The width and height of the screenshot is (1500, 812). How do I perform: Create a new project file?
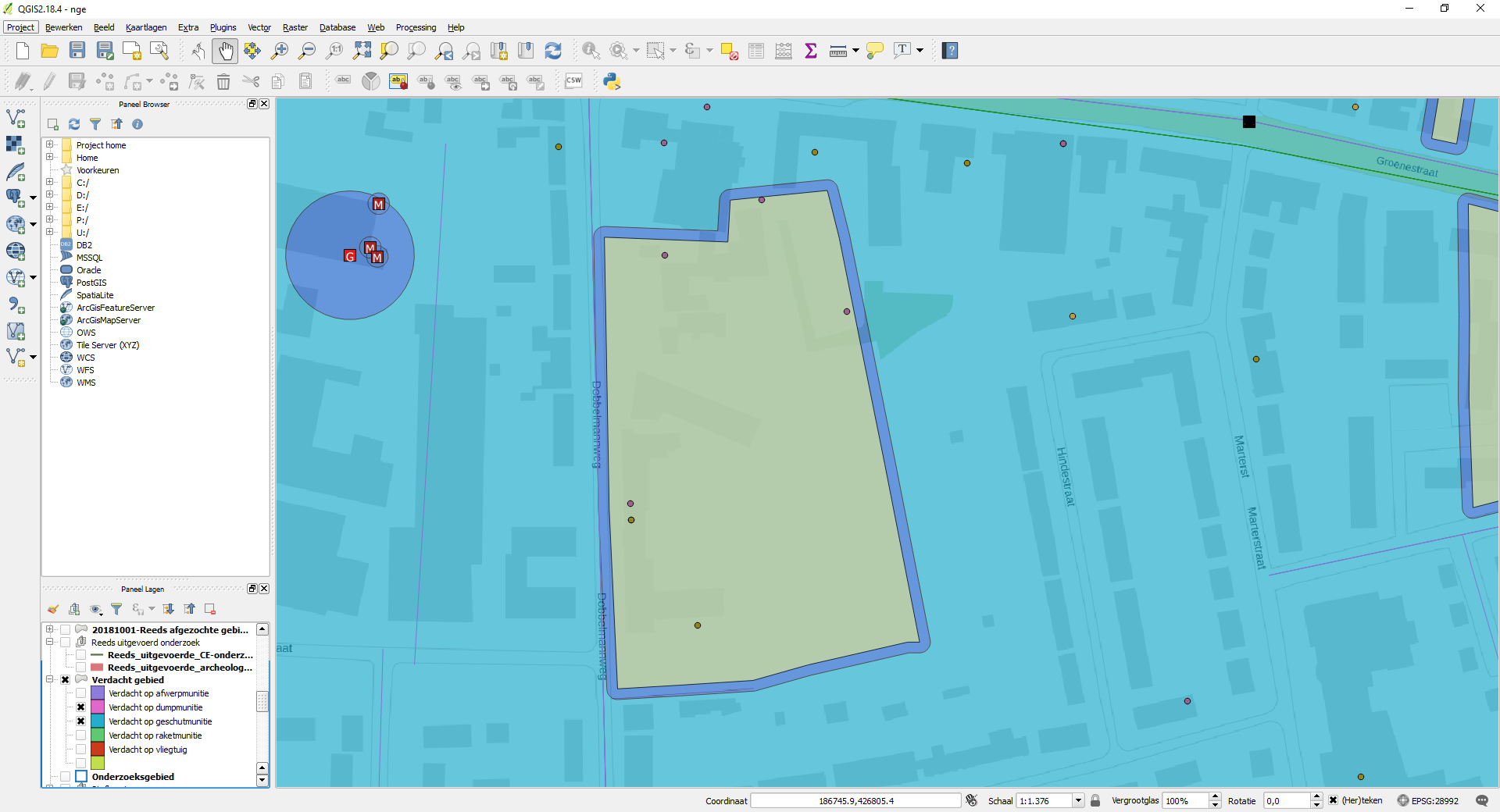(x=23, y=51)
